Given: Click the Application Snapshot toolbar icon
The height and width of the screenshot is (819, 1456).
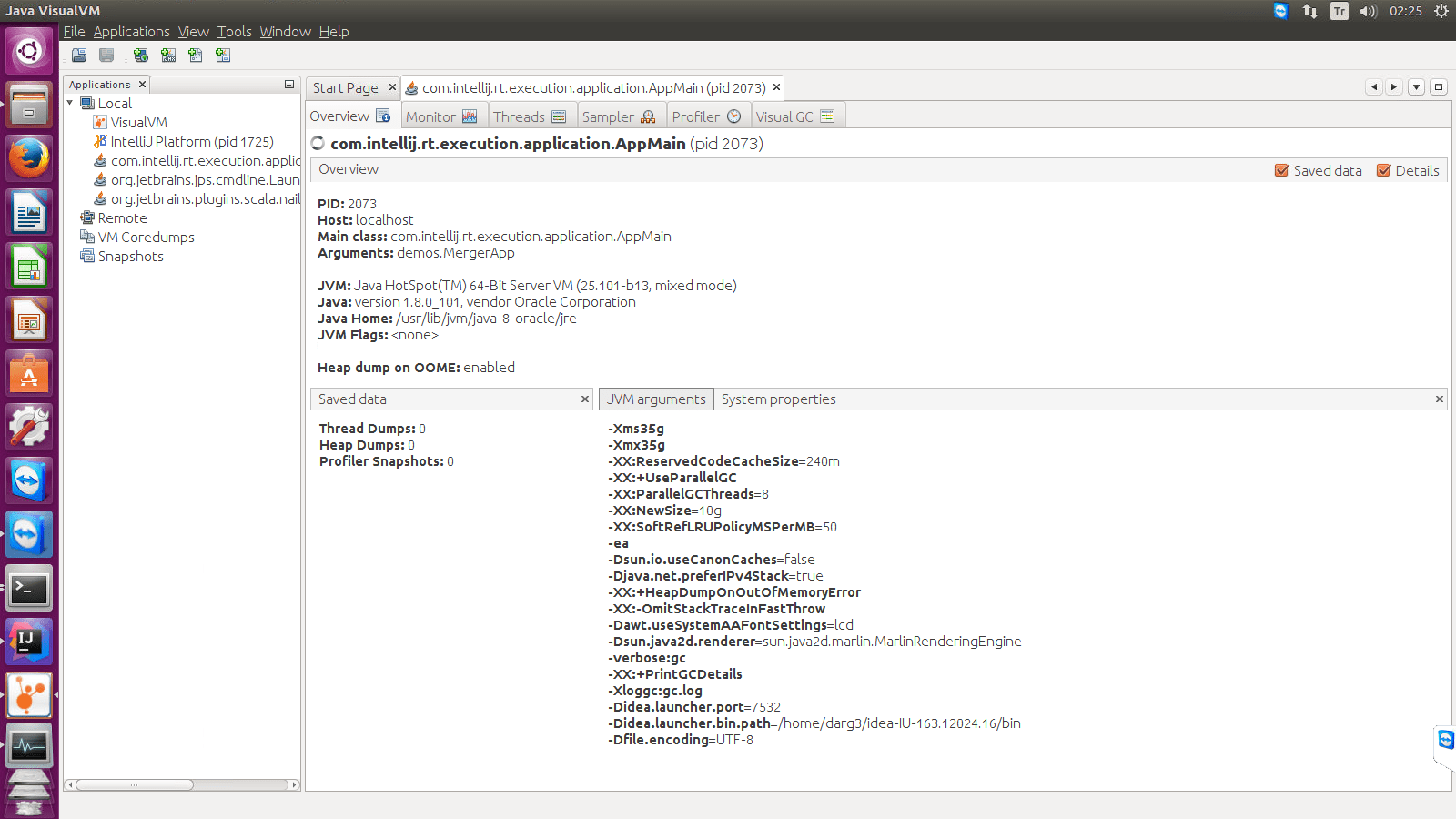Looking at the screenshot, I should coord(223,56).
